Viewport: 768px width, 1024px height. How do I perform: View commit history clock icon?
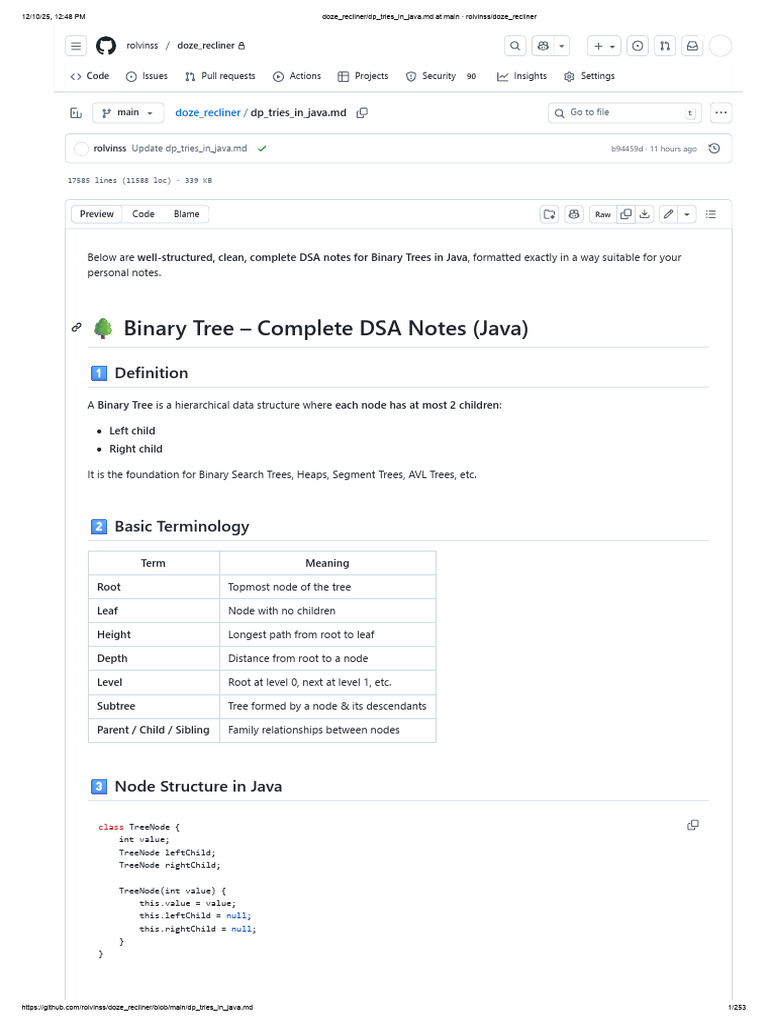point(714,149)
